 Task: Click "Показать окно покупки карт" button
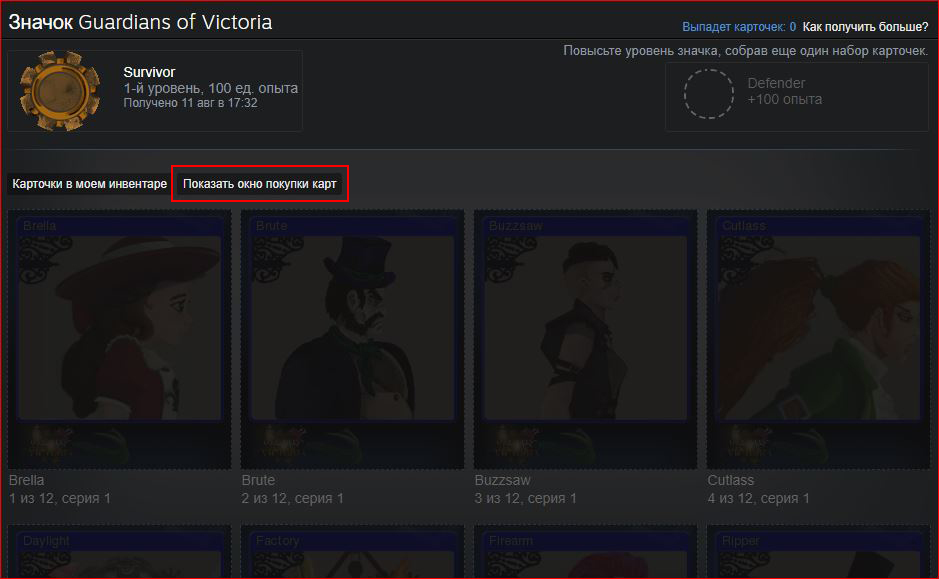(259, 184)
